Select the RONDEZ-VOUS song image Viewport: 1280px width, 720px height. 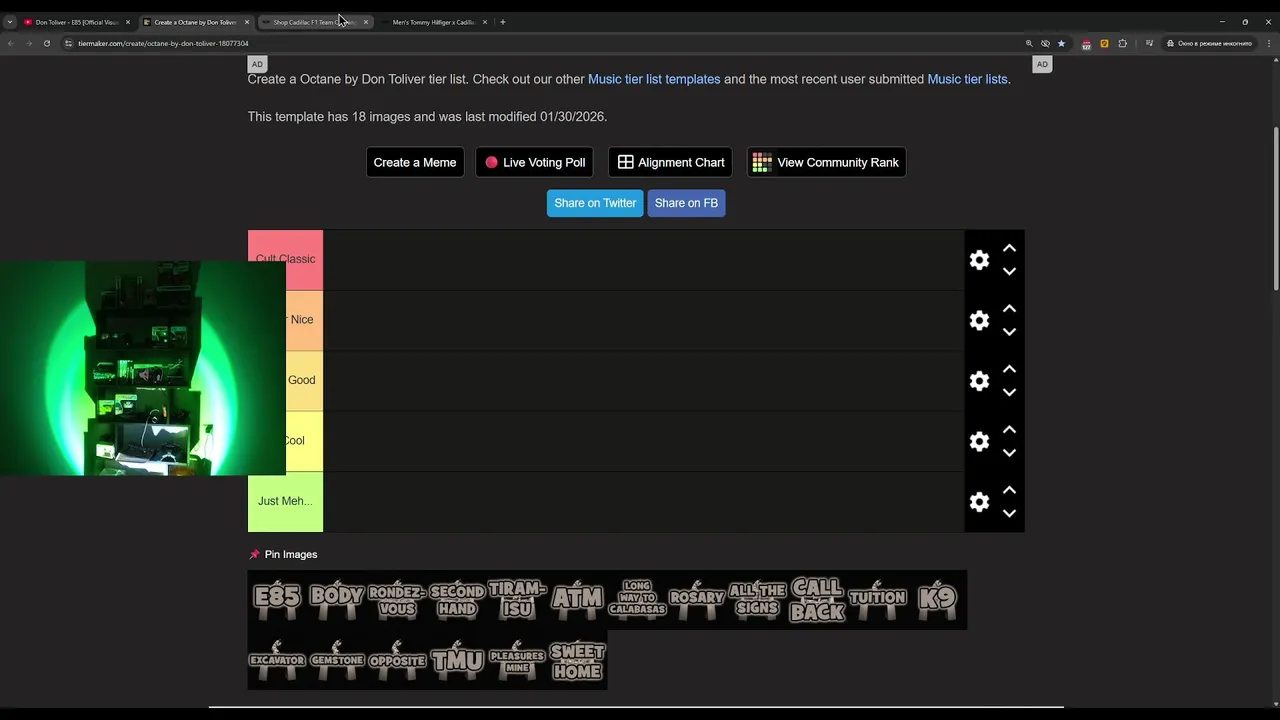coord(397,599)
